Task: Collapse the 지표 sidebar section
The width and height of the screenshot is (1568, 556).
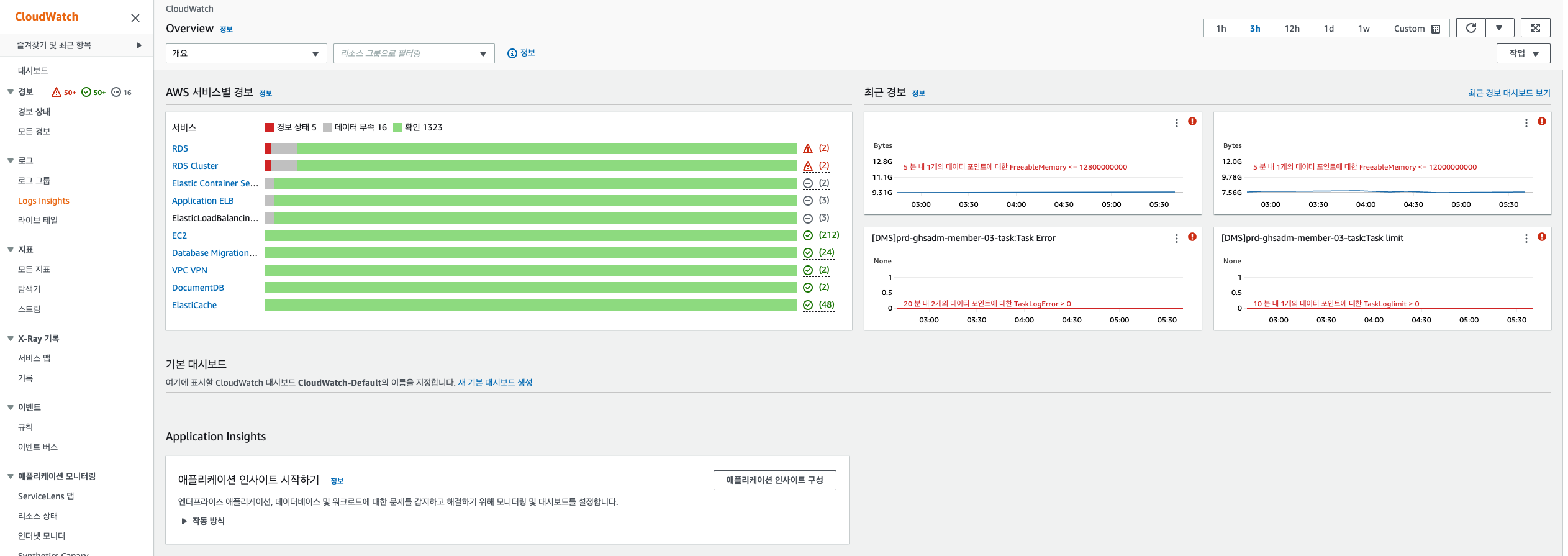Action: pos(11,250)
